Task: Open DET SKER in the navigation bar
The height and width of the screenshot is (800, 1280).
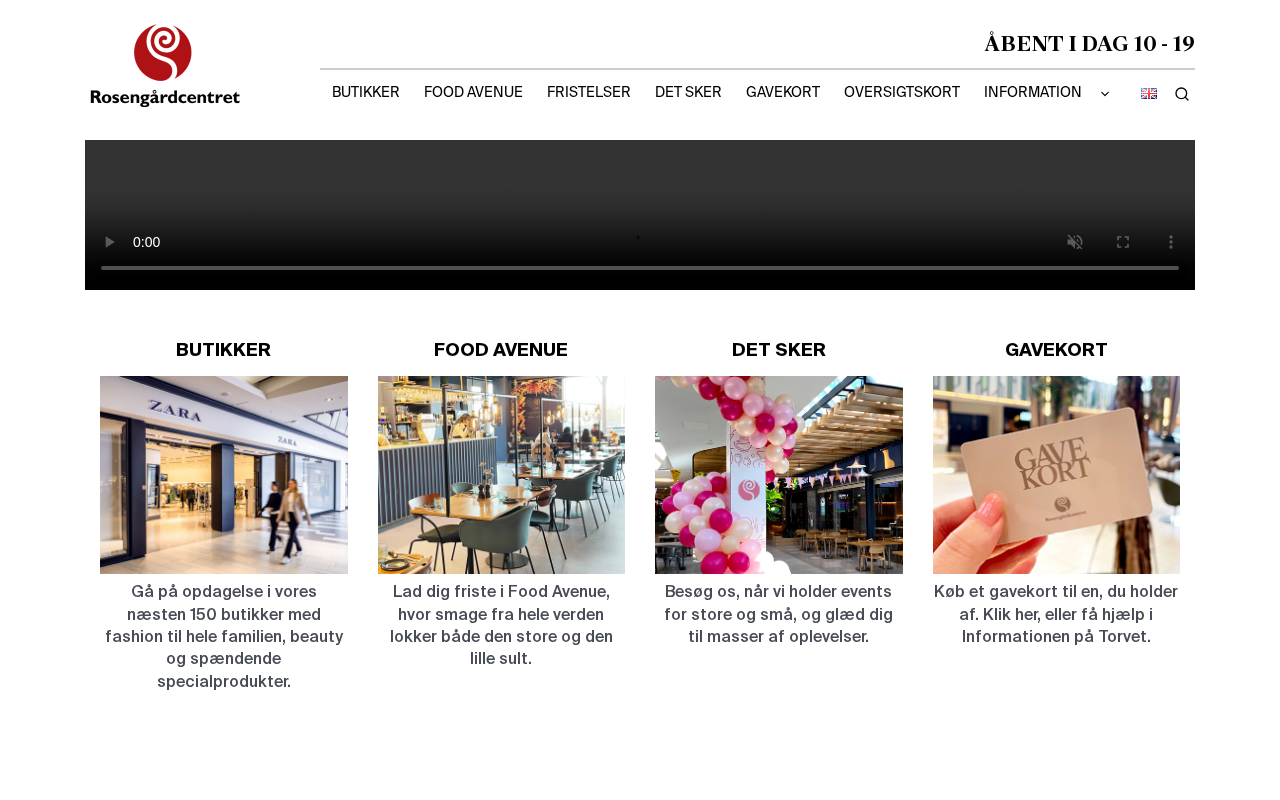Action: pyautogui.click(x=688, y=92)
